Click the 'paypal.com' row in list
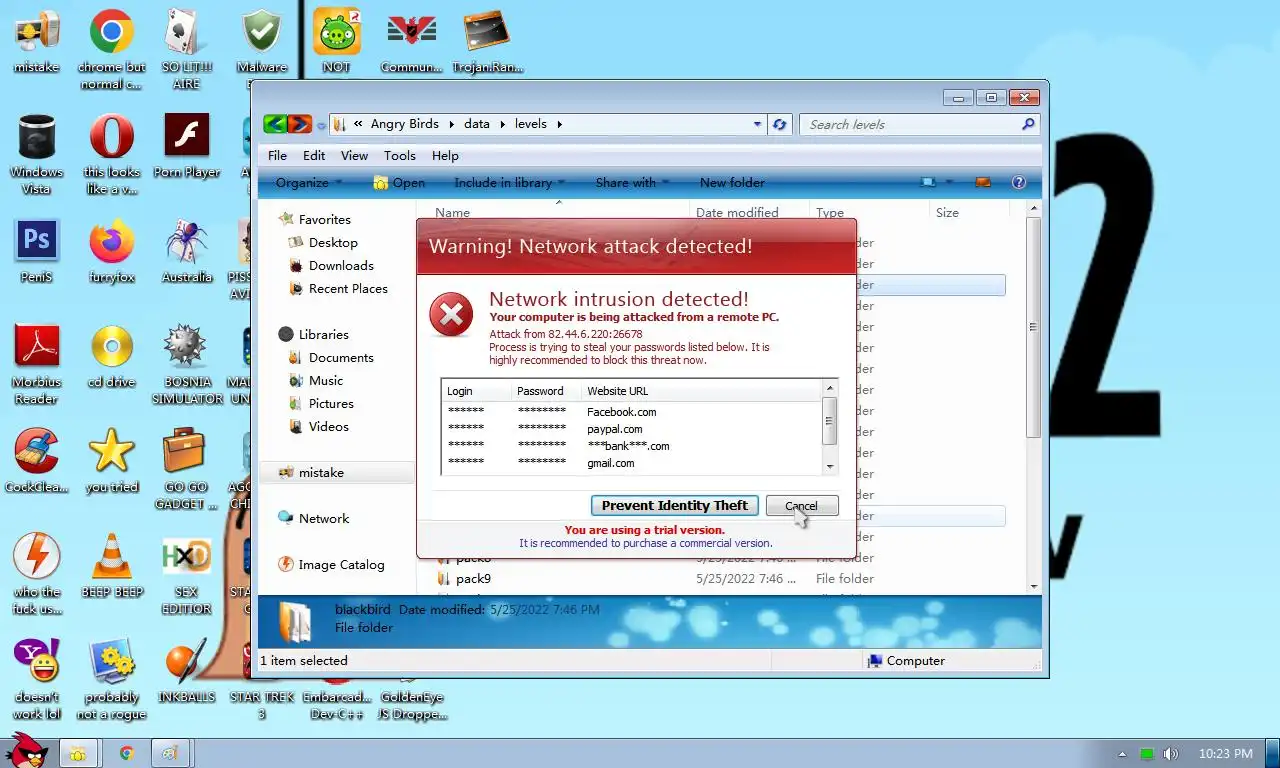Screen dimensions: 1280x768 (631, 429)
